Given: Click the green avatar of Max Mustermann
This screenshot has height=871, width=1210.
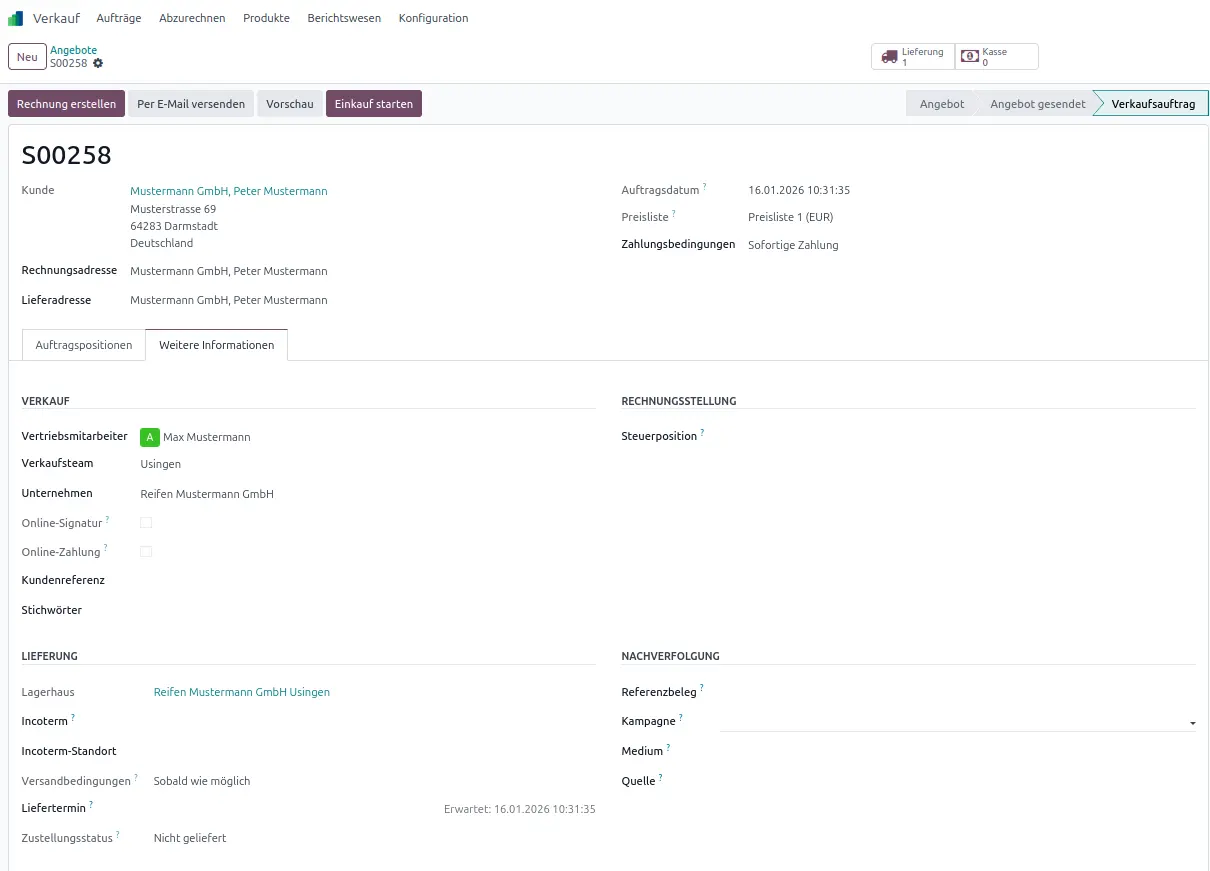Looking at the screenshot, I should [x=150, y=437].
